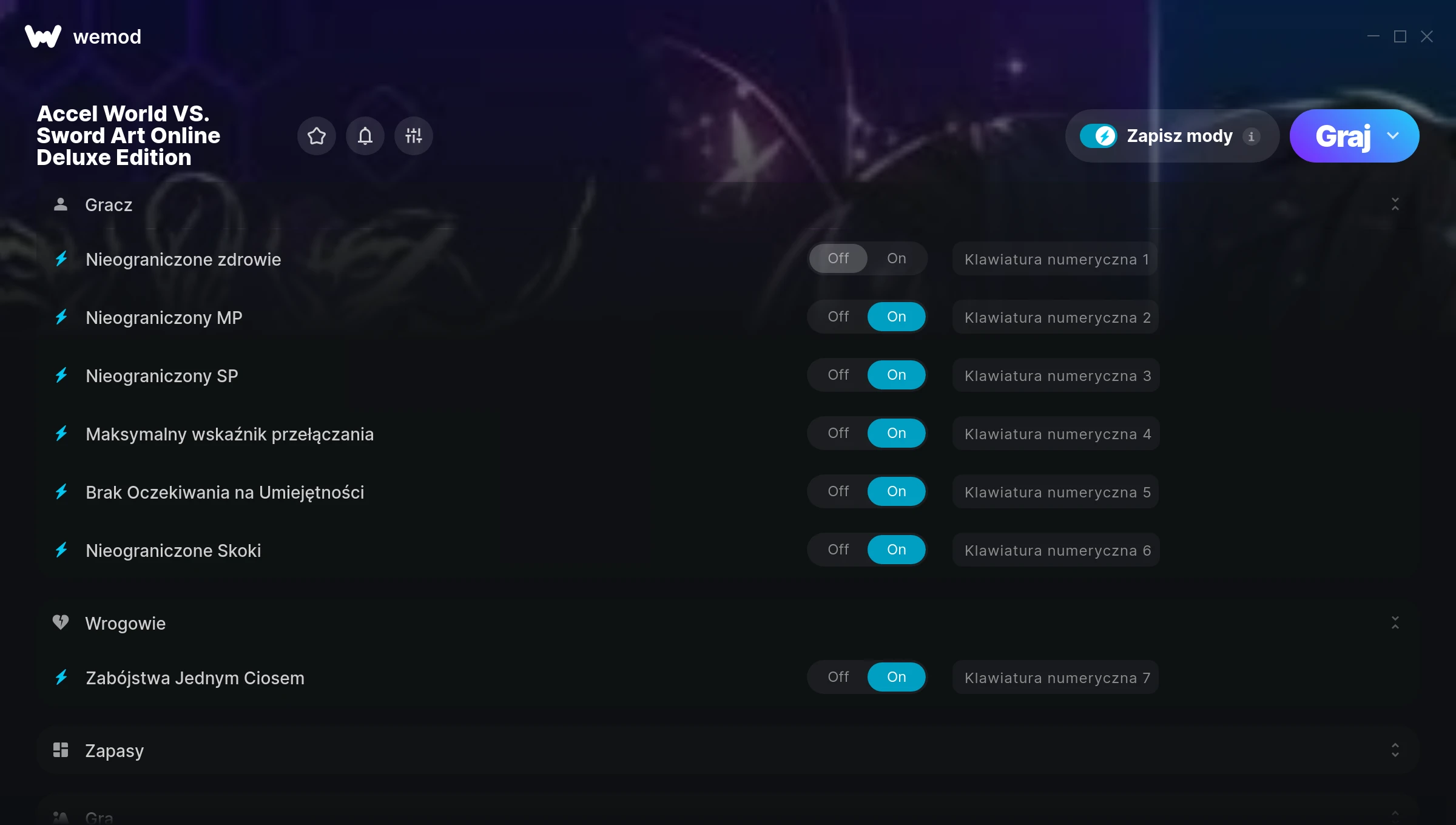
Task: Click the broken heart Wrogowie icon
Action: (x=61, y=622)
